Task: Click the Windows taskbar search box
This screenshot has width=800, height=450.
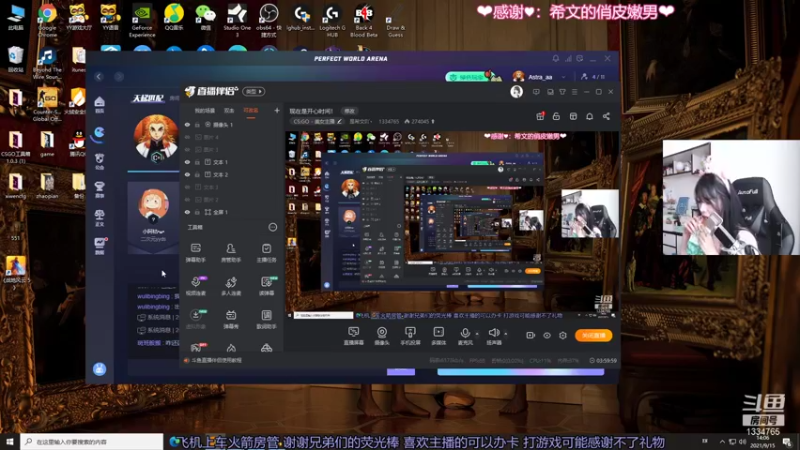Action: click(x=92, y=441)
